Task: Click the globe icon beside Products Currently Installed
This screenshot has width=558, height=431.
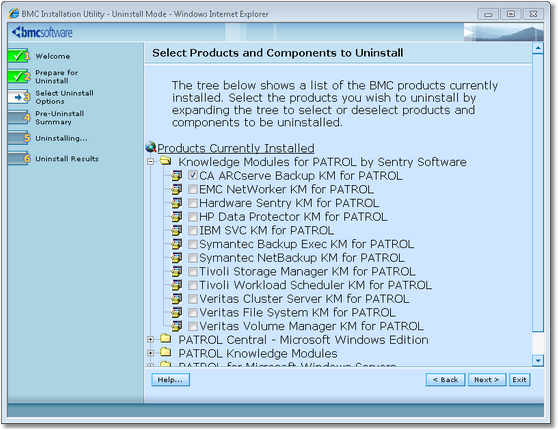Action: click(151, 147)
